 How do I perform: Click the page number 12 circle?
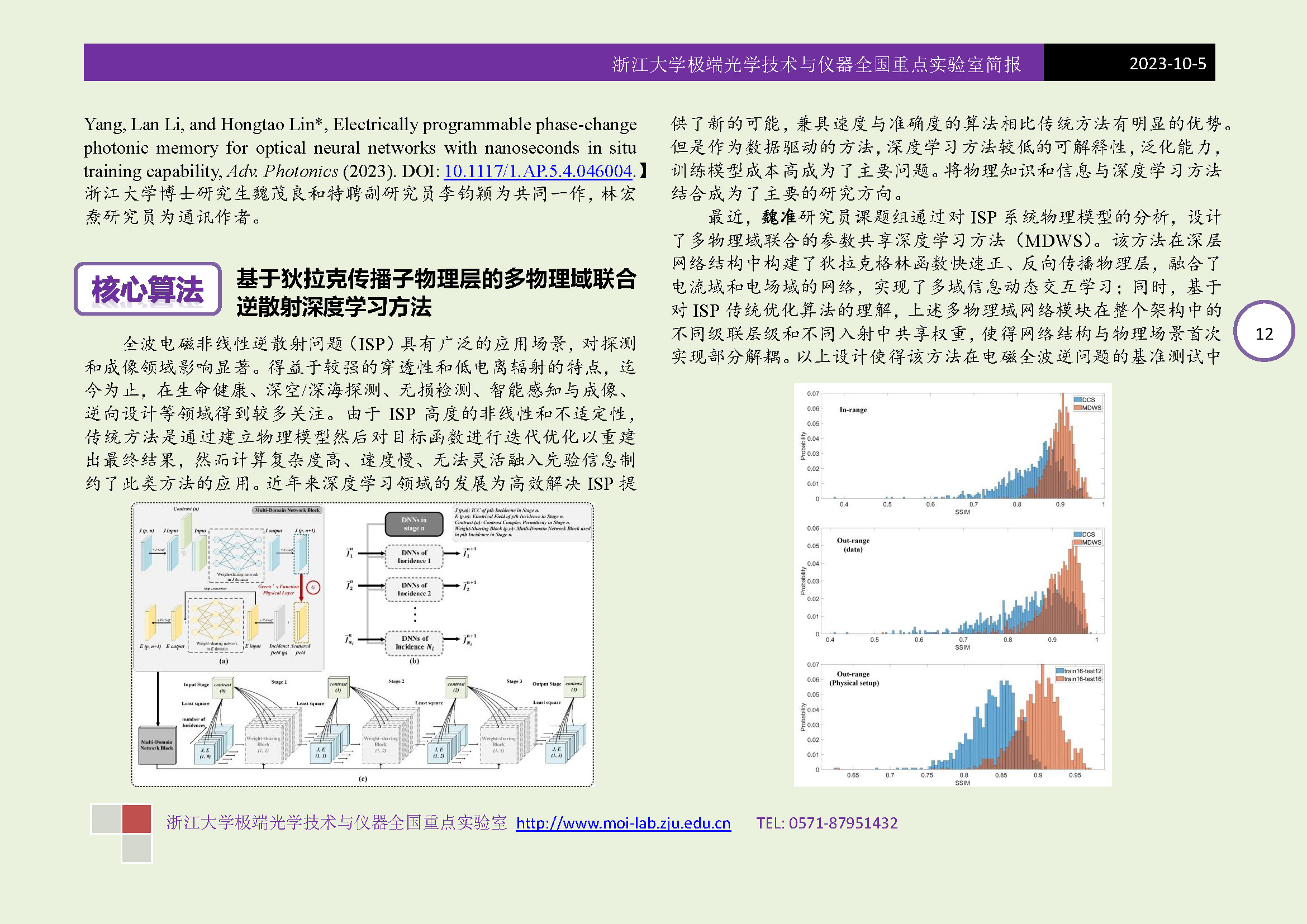pos(1264,333)
